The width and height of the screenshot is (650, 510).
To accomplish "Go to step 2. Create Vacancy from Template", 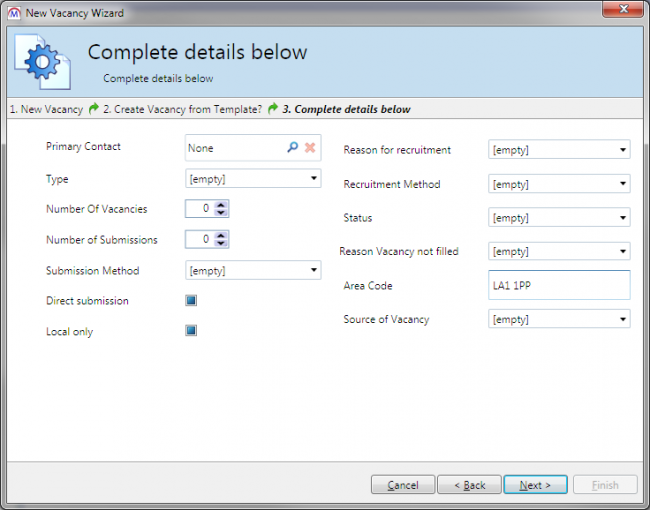I will 182,109.
